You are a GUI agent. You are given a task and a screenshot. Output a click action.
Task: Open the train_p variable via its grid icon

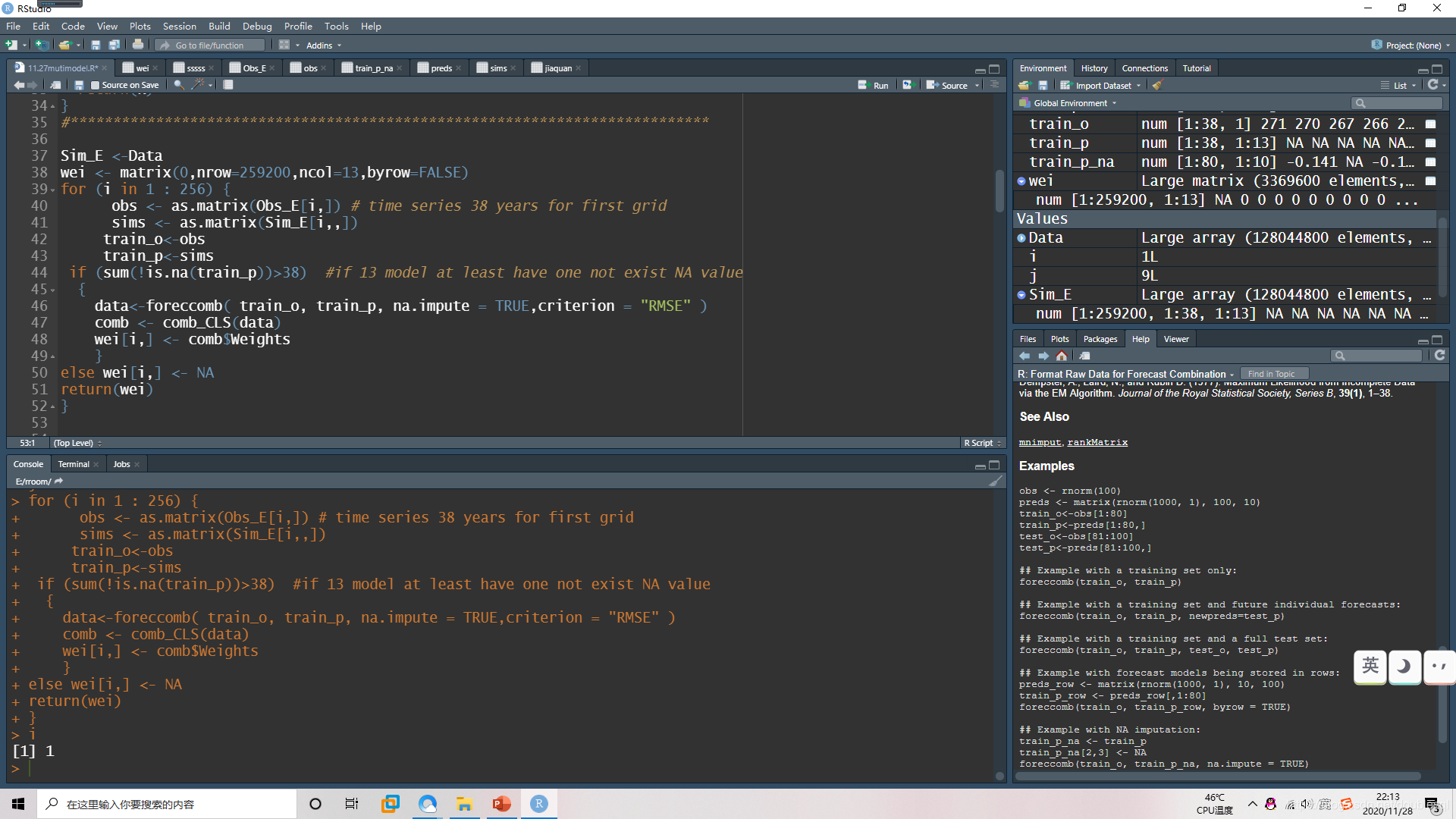point(1430,143)
